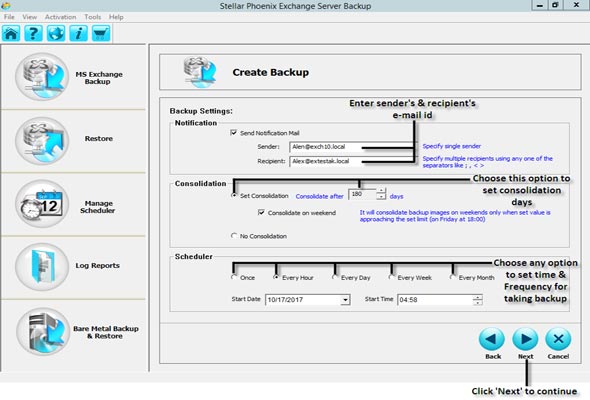
Task: Select No Consolidation radio button
Action: pos(234,236)
